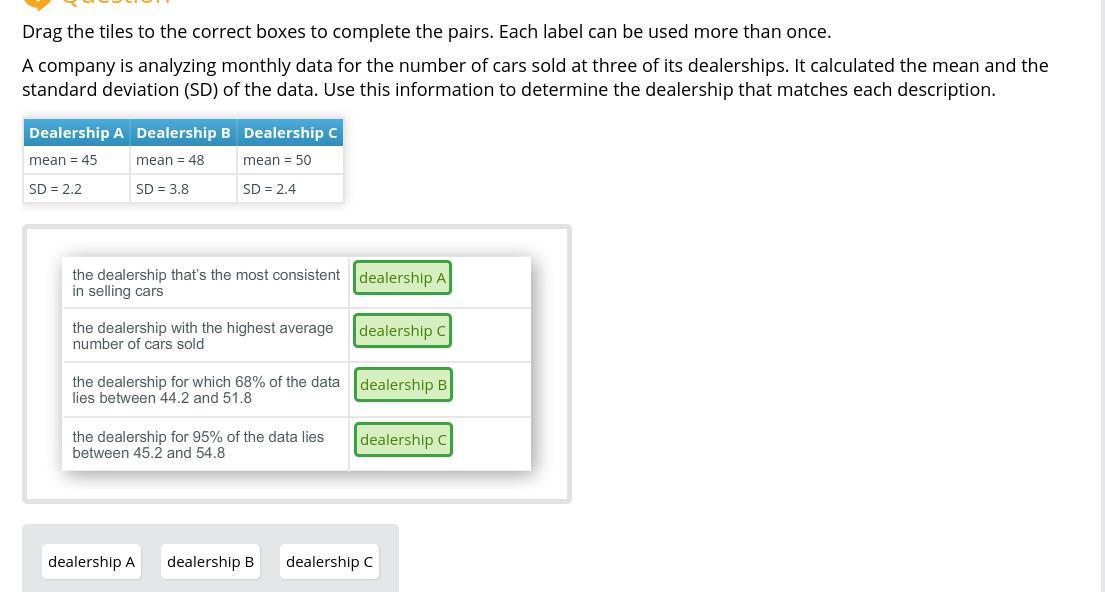Image resolution: width=1105 pixels, height=592 pixels.
Task: Select the dealership B tile in the tile bank
Action: point(210,562)
